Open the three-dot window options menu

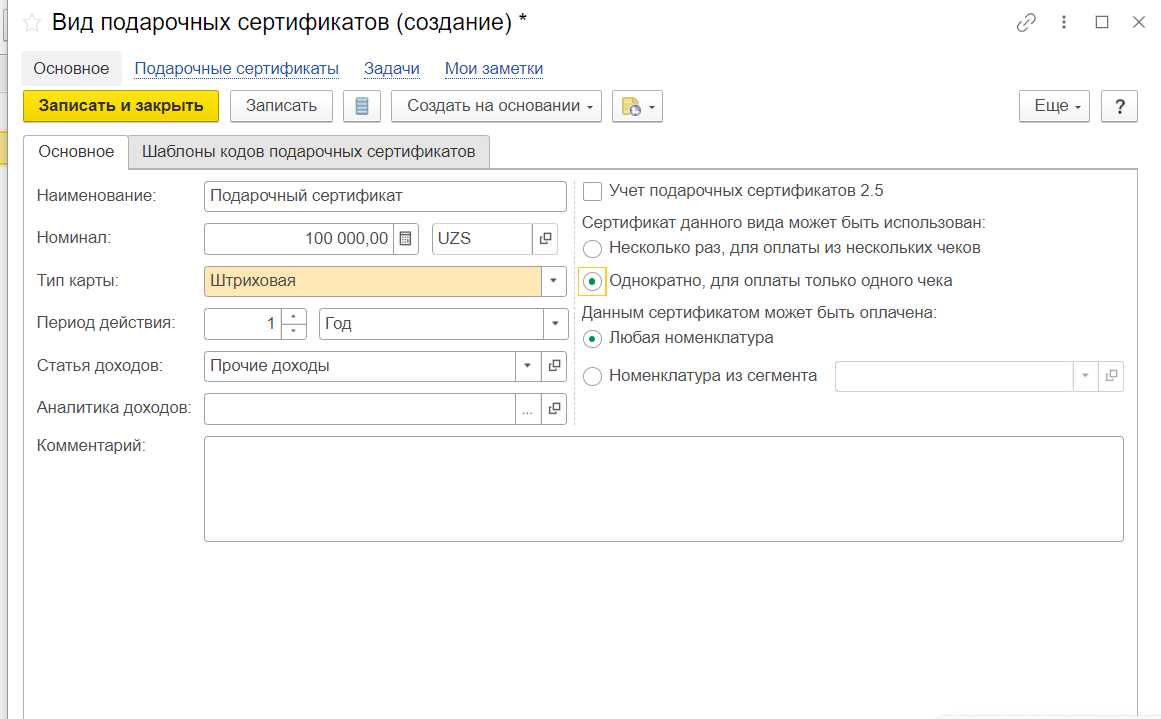(1065, 23)
